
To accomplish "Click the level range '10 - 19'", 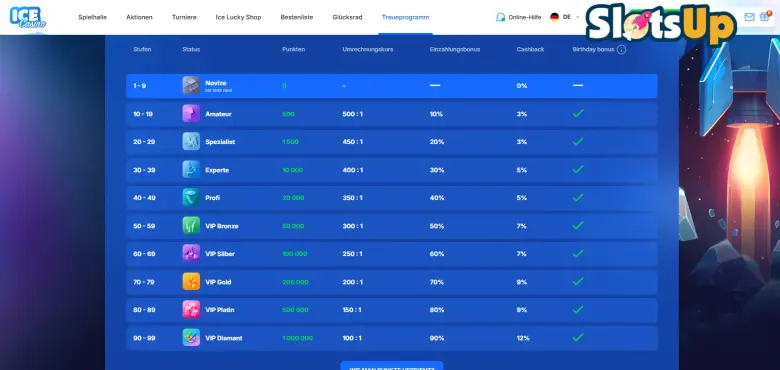I will pyautogui.click(x=143, y=114).
